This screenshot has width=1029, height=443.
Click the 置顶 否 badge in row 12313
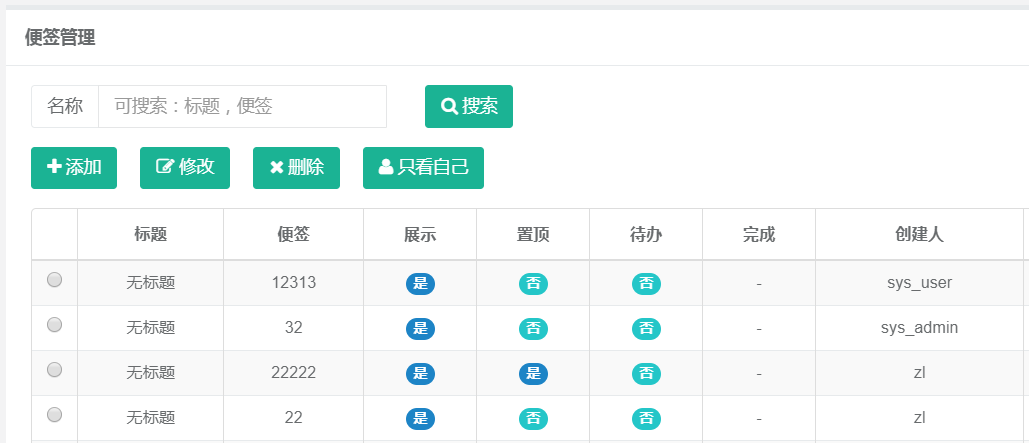(534, 284)
